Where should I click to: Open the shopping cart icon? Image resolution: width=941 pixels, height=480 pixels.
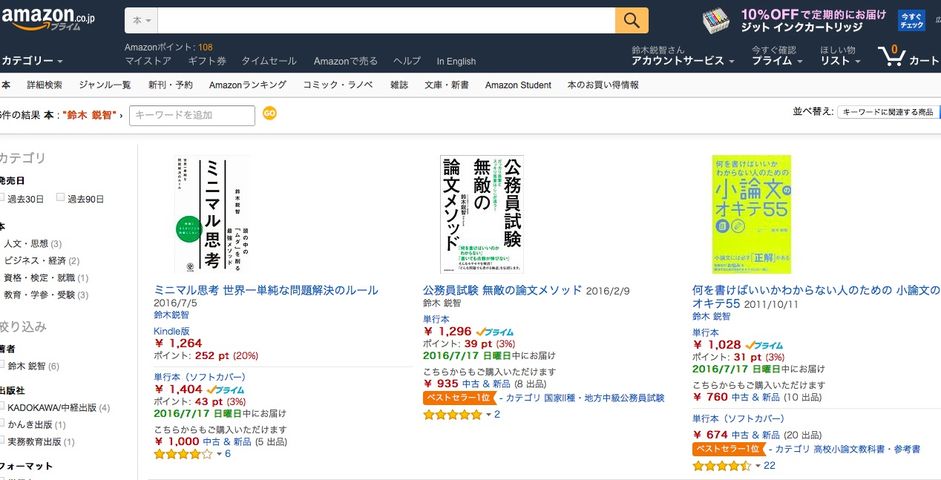892,56
